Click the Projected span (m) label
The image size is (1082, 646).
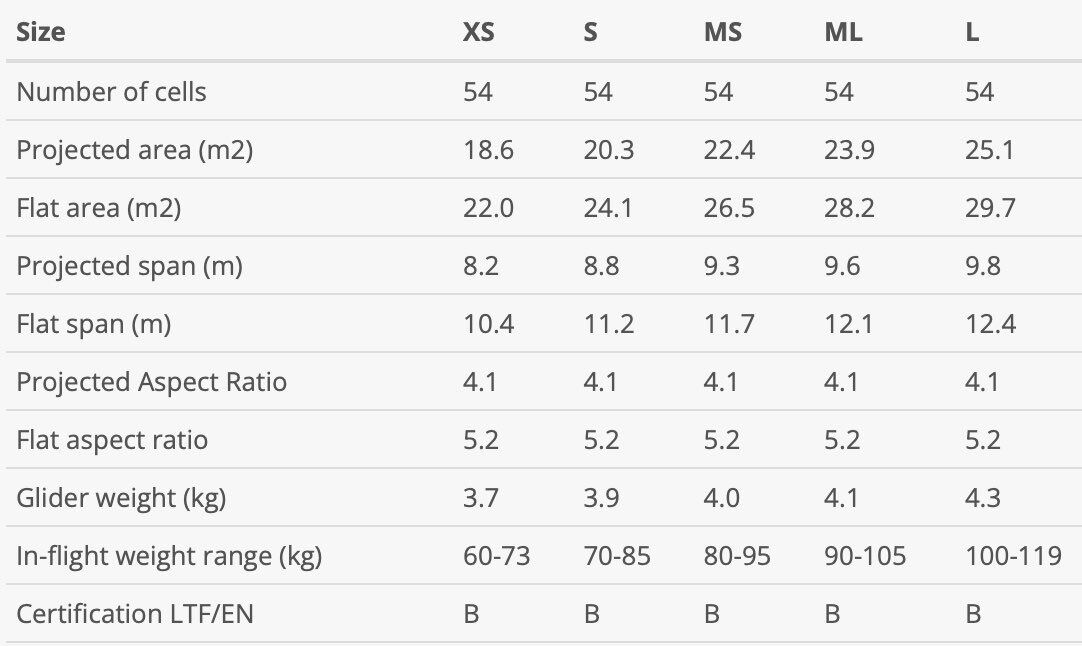click(129, 266)
